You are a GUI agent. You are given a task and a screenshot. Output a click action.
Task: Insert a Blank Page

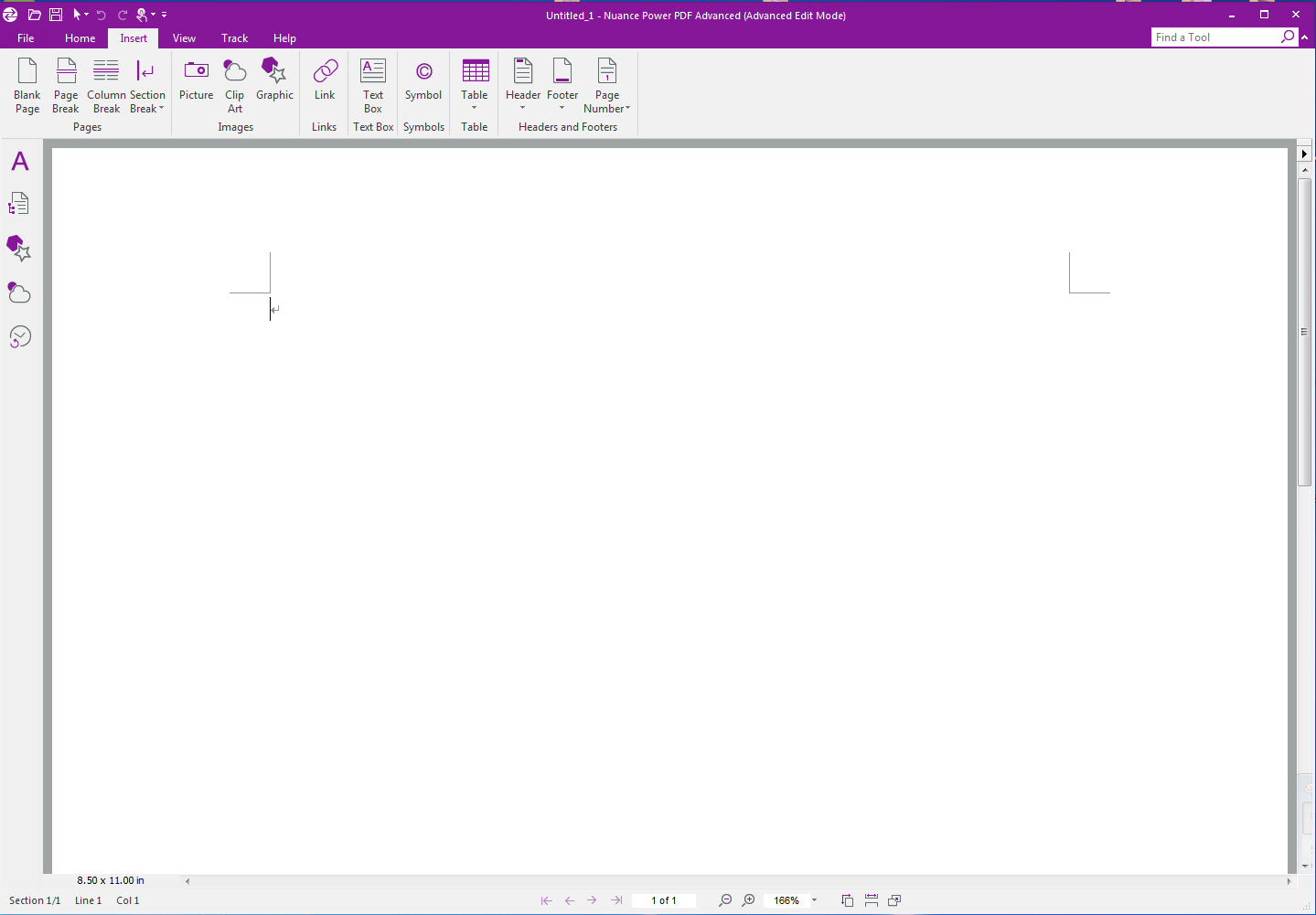(27, 85)
